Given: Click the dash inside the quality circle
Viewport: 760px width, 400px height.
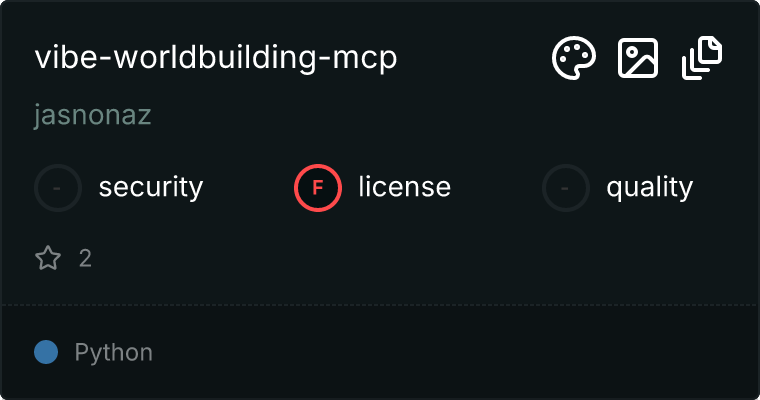Looking at the screenshot, I should [x=564, y=188].
